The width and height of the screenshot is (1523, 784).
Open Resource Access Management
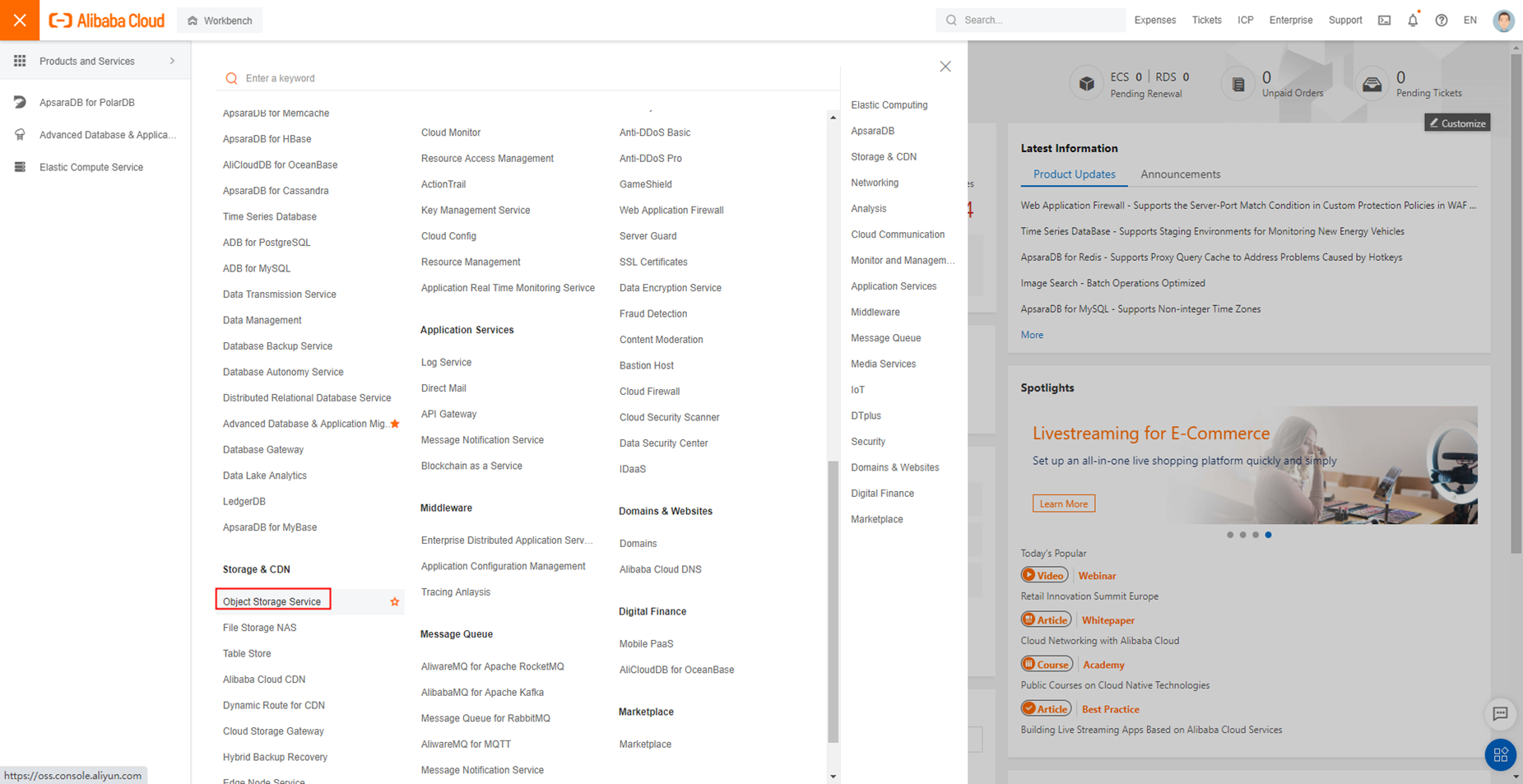click(x=487, y=158)
